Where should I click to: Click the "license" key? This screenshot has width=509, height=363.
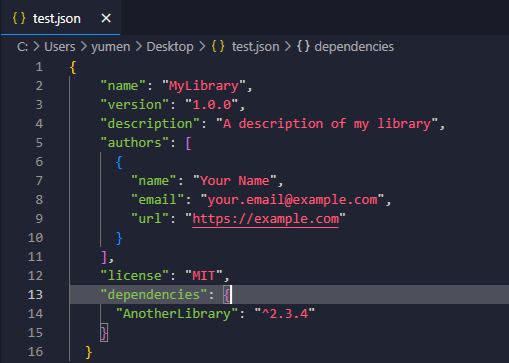pyautogui.click(x=135, y=276)
